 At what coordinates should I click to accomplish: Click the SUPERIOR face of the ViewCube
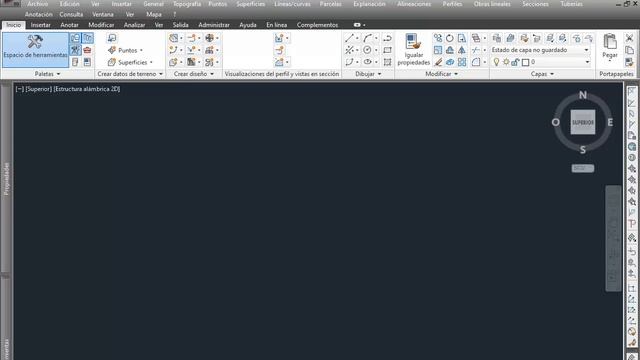pyautogui.click(x=582, y=122)
